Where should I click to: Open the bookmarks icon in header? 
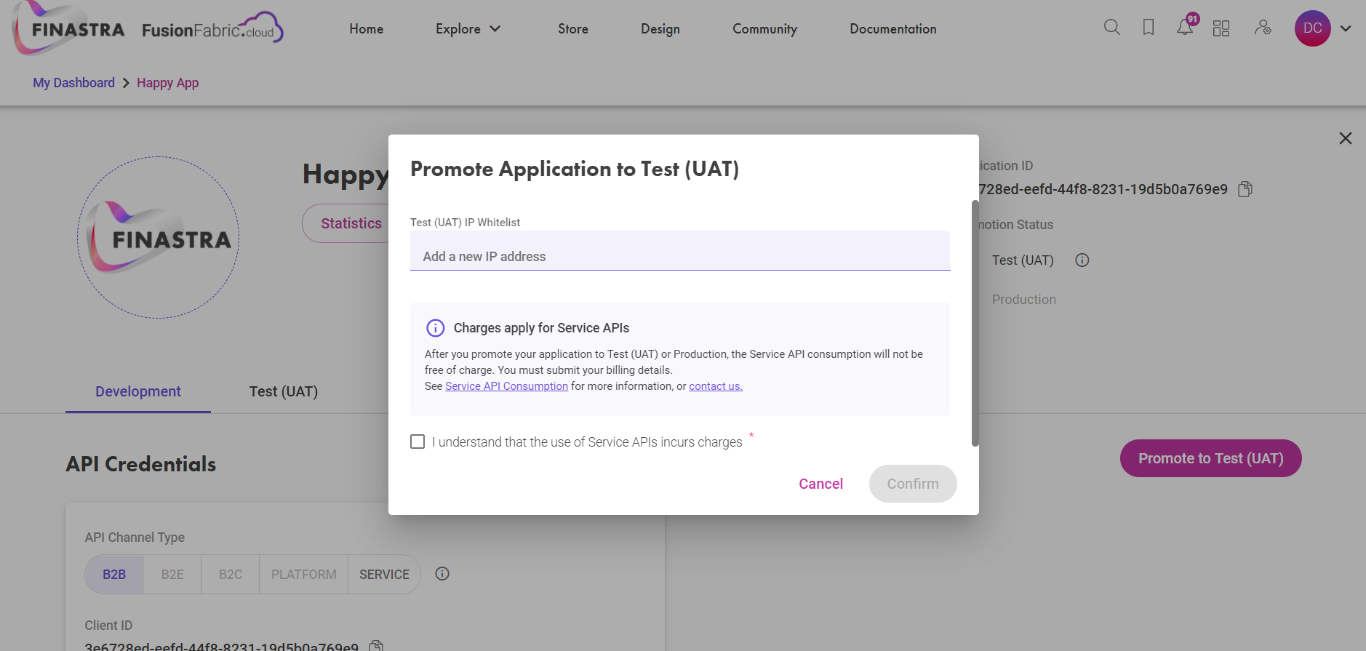point(1149,28)
